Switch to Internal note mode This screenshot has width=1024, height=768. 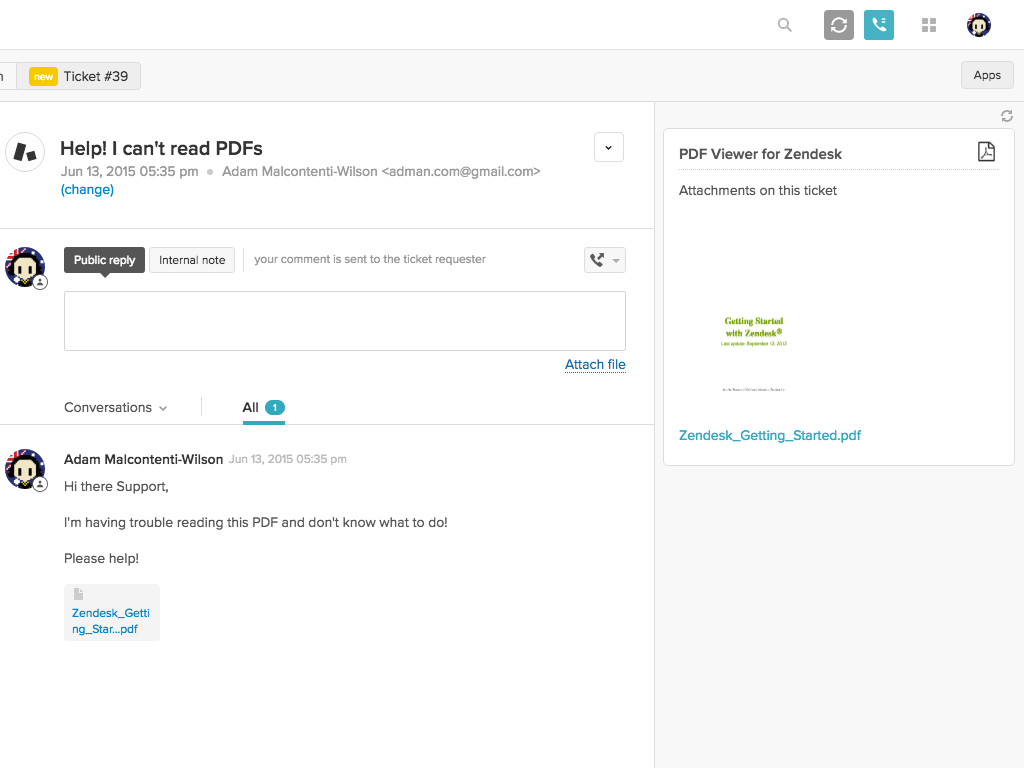click(192, 260)
